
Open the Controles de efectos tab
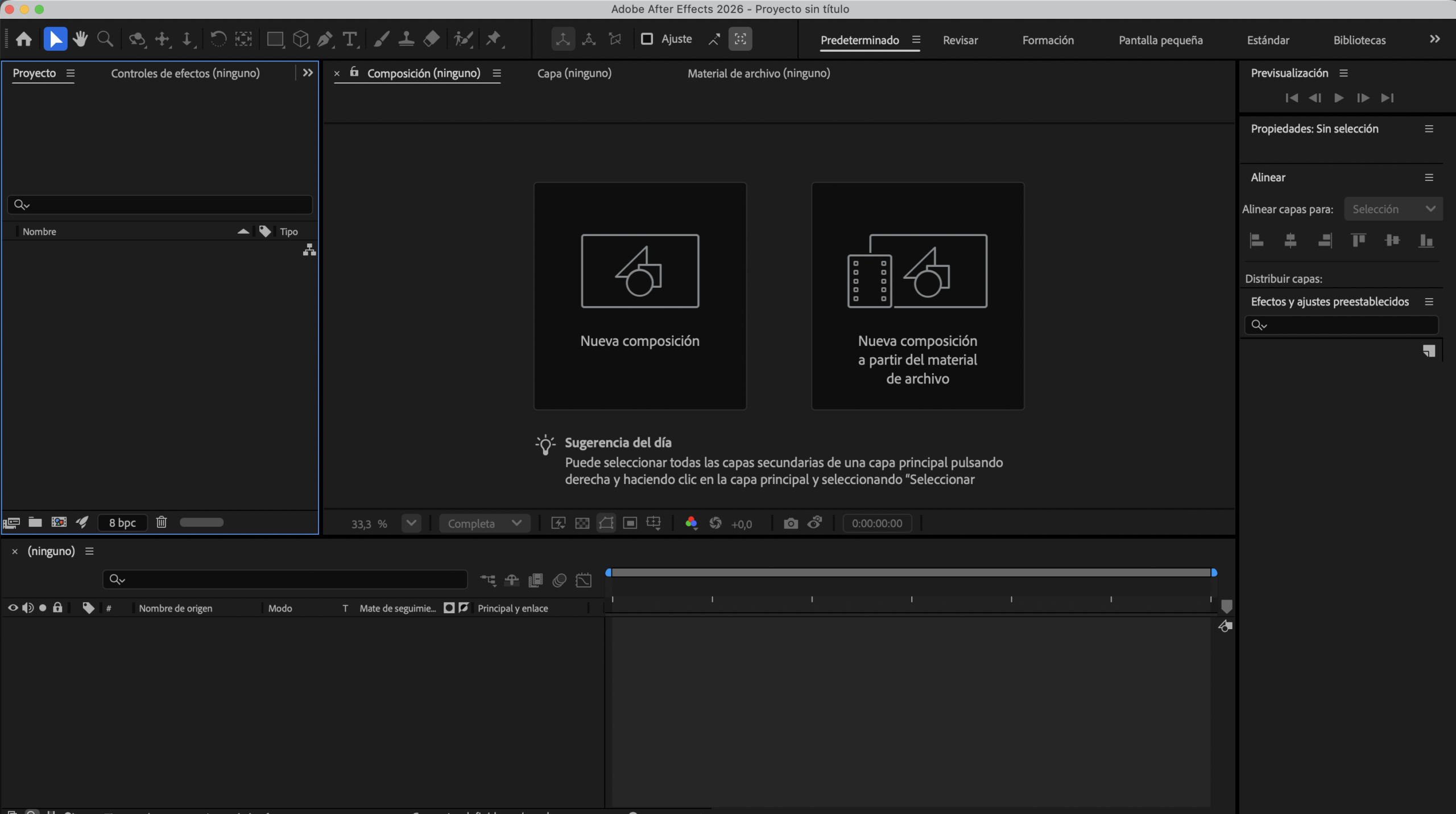pos(185,73)
